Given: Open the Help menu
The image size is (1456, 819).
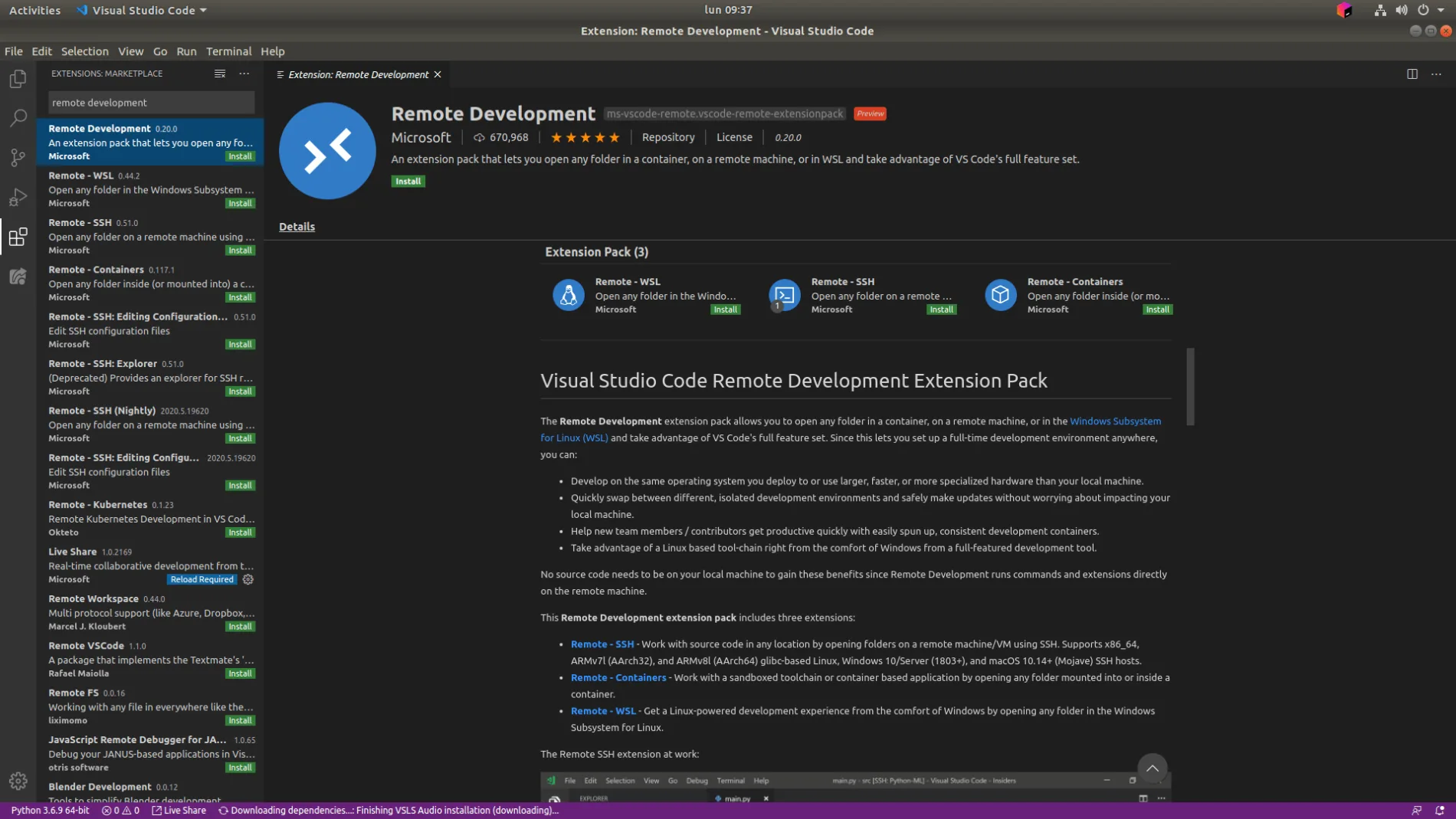Looking at the screenshot, I should [x=273, y=51].
